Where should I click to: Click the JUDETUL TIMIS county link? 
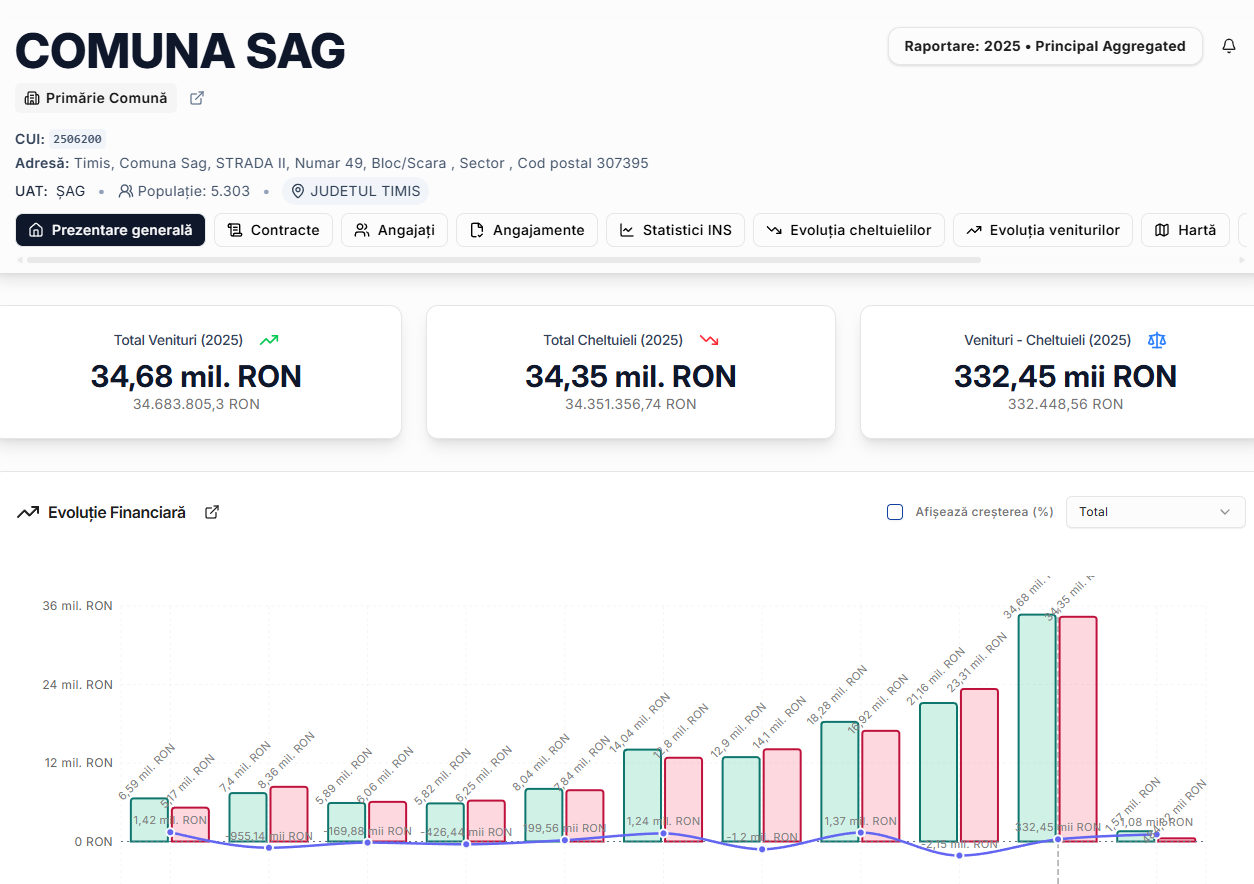point(355,191)
